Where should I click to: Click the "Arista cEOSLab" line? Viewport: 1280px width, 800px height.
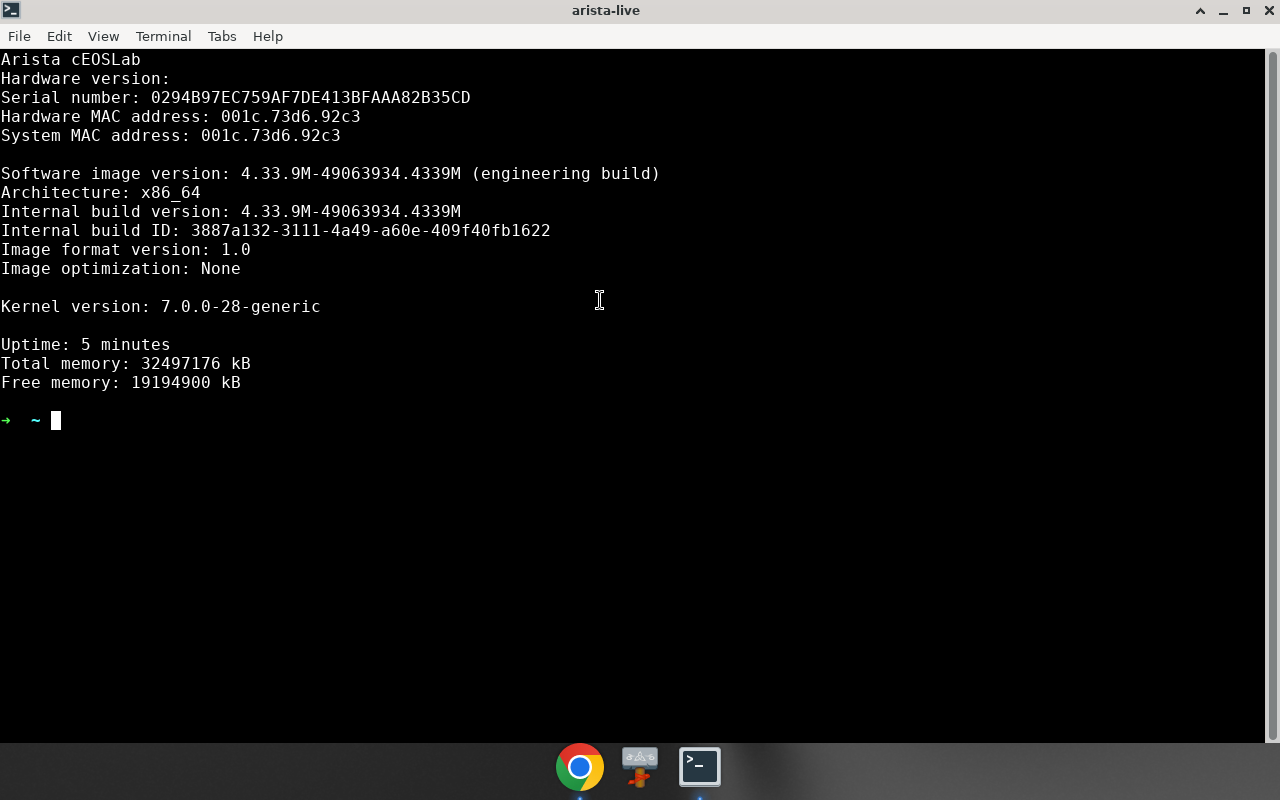tap(71, 60)
